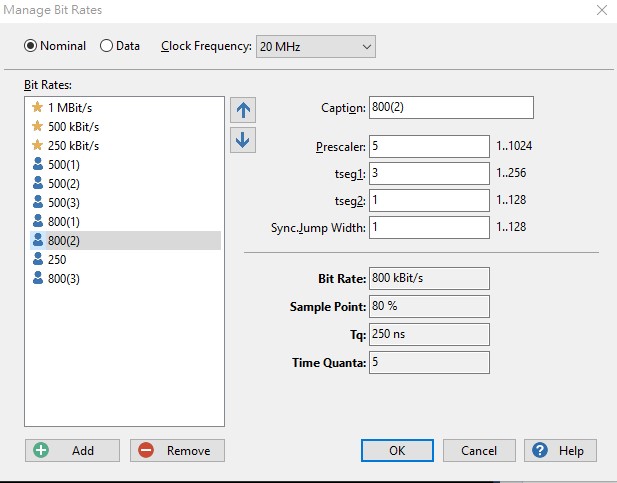Click user icon beside 800(1) entry
This screenshot has height=483, width=617.
(x=38, y=220)
